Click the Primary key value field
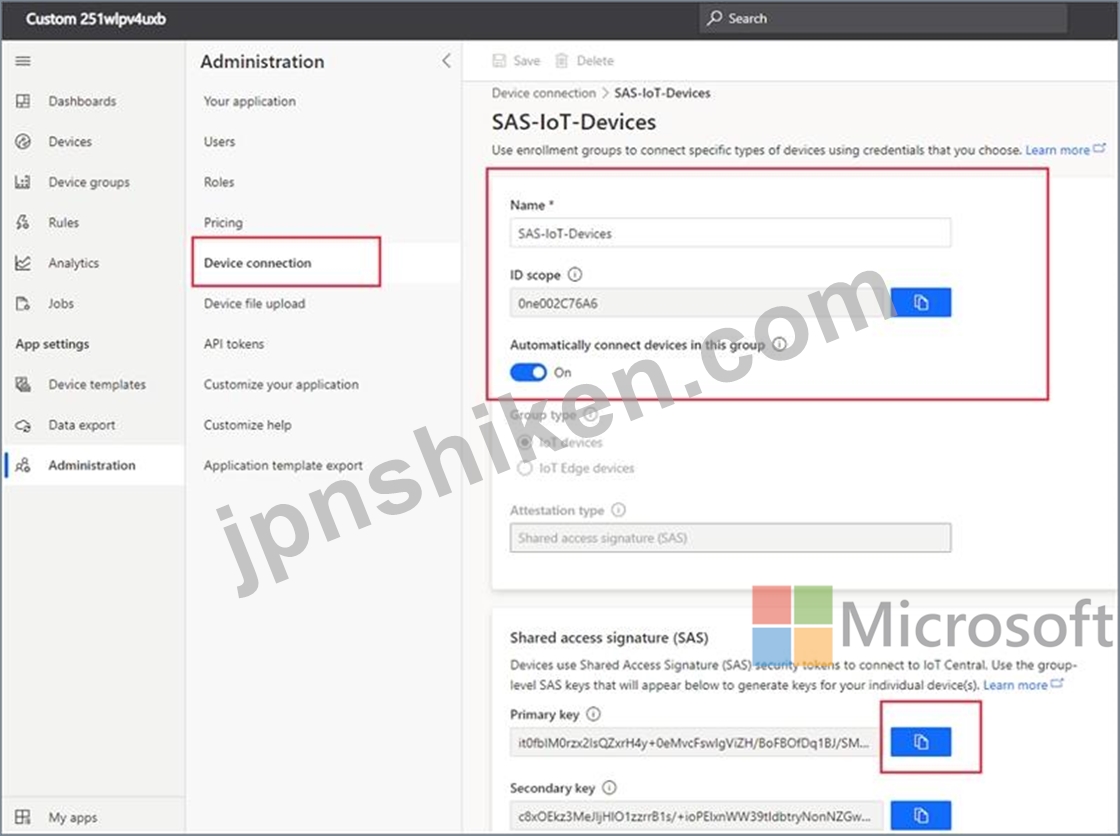This screenshot has height=836, width=1120. pyautogui.click(x=696, y=742)
